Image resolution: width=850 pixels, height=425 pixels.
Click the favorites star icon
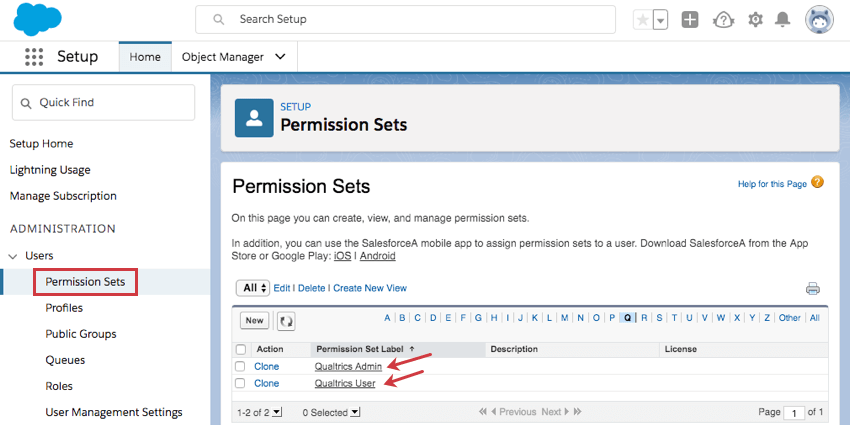tap(643, 20)
